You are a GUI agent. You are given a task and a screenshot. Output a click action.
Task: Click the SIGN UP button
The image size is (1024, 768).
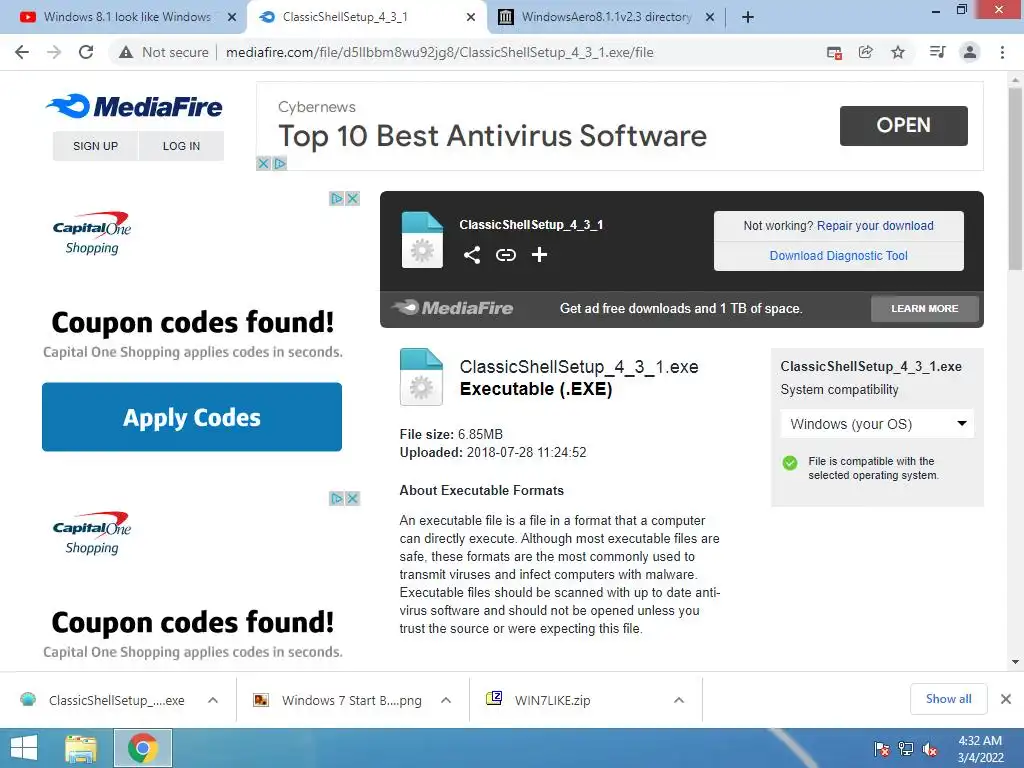point(95,146)
